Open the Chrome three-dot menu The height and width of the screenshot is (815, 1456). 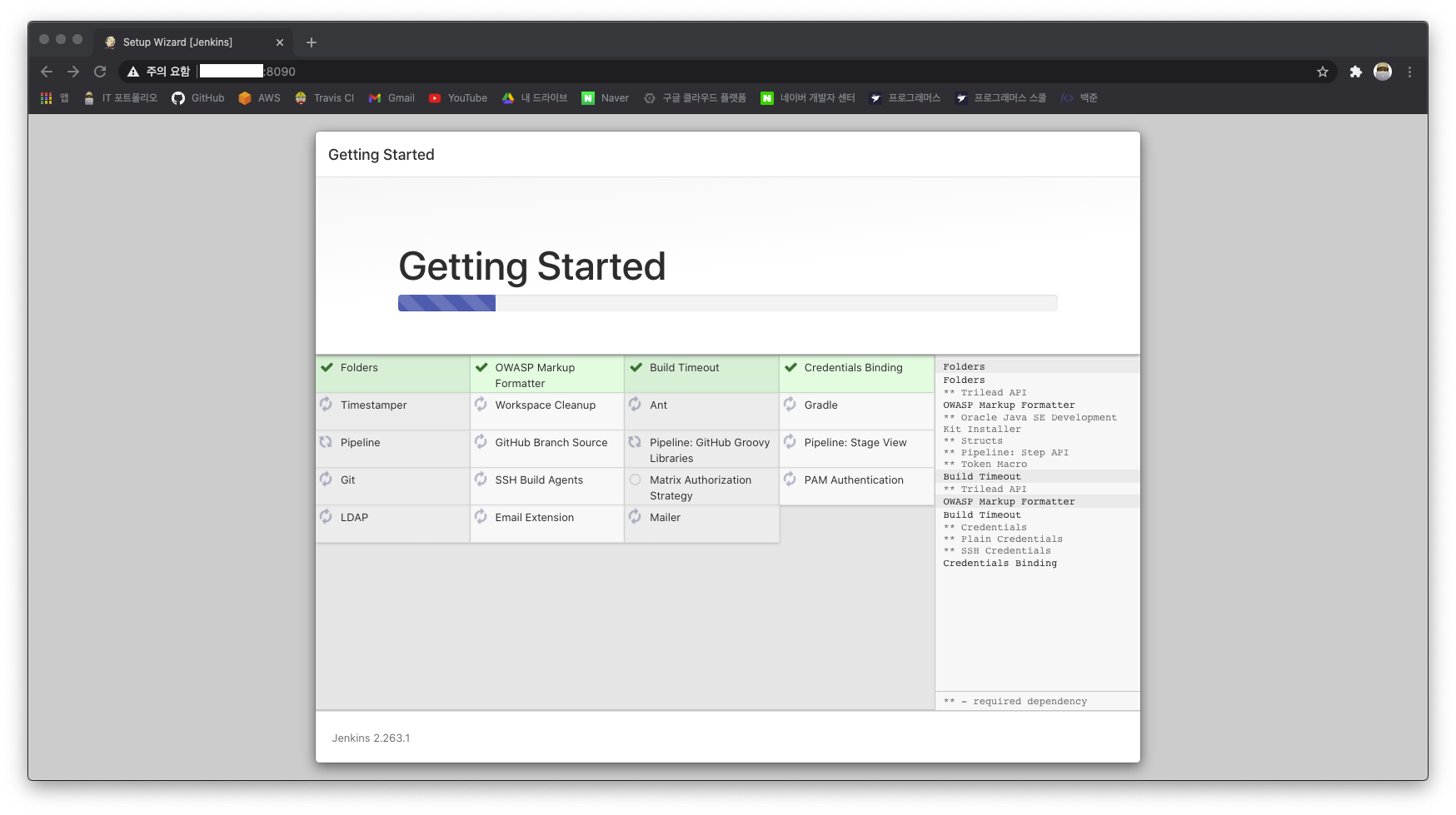point(1409,72)
